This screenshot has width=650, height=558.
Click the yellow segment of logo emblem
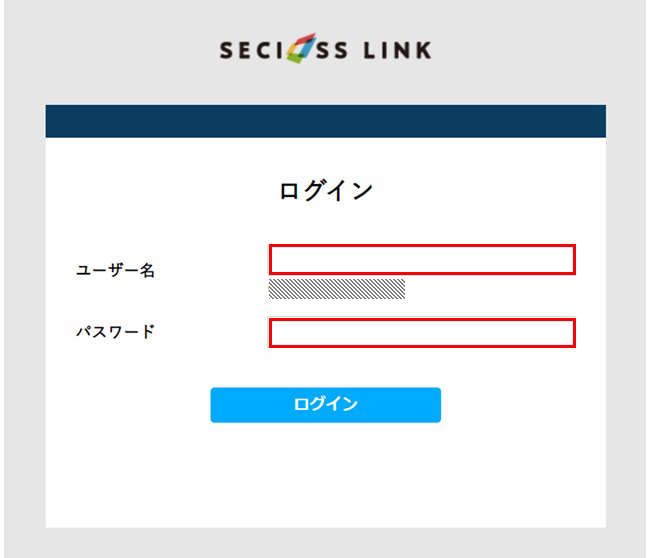coord(293,50)
